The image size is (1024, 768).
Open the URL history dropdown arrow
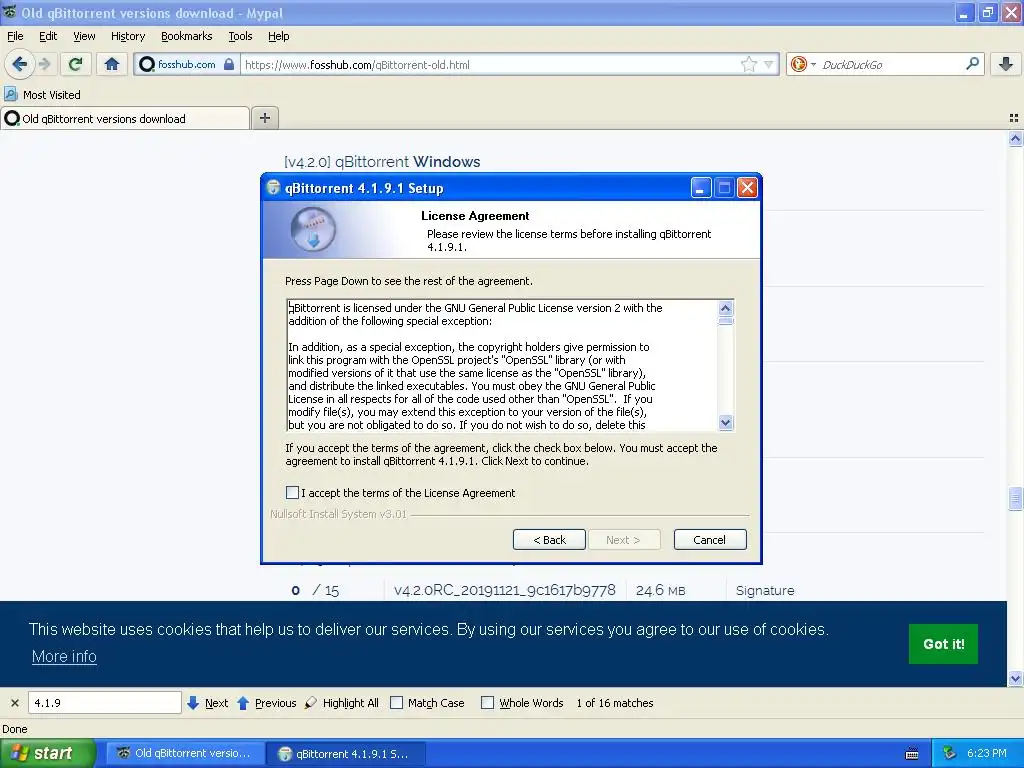[x=769, y=64]
